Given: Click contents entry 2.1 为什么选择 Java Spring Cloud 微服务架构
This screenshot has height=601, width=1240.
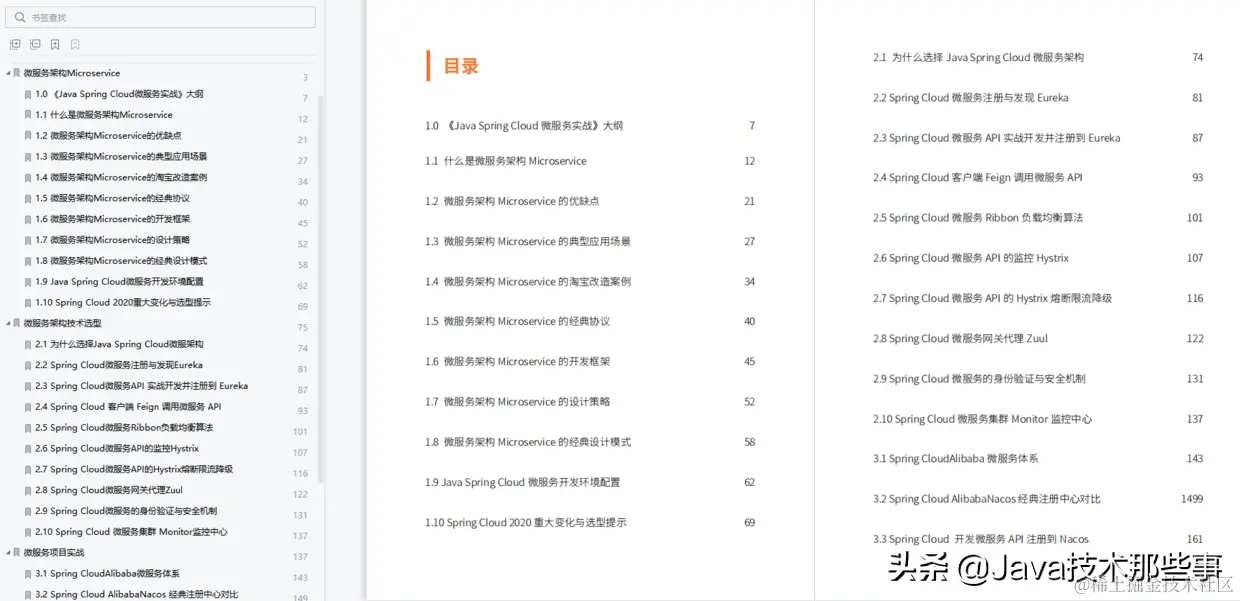Looking at the screenshot, I should (x=978, y=58).
